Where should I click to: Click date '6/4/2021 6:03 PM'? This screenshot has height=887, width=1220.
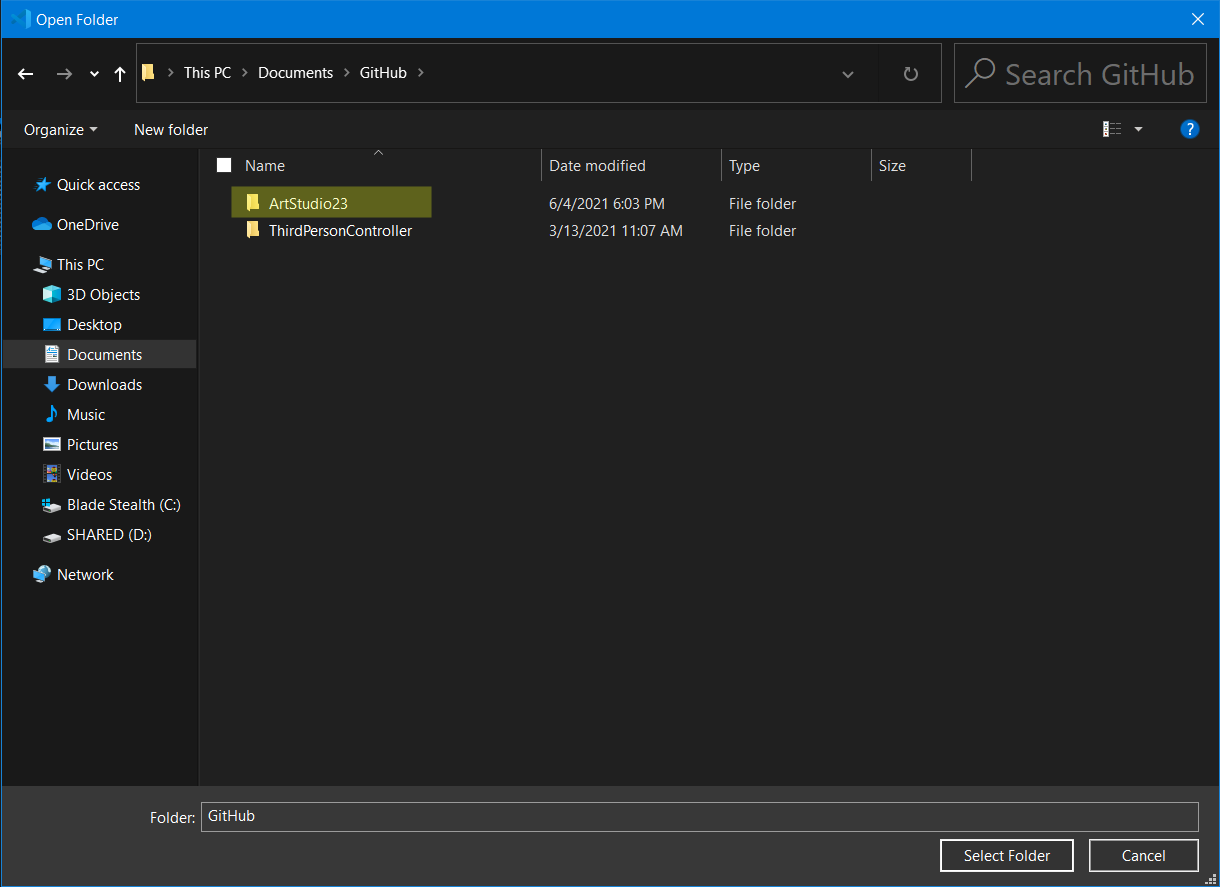[x=607, y=204]
